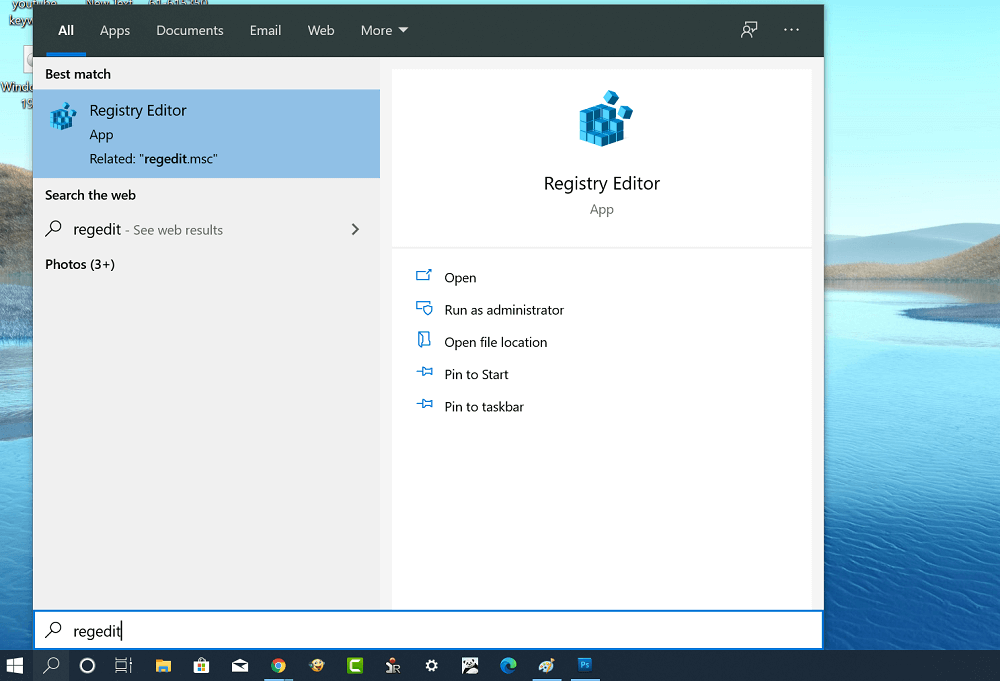1000x681 pixels.
Task: Switch to the Documents tab
Action: click(x=189, y=31)
